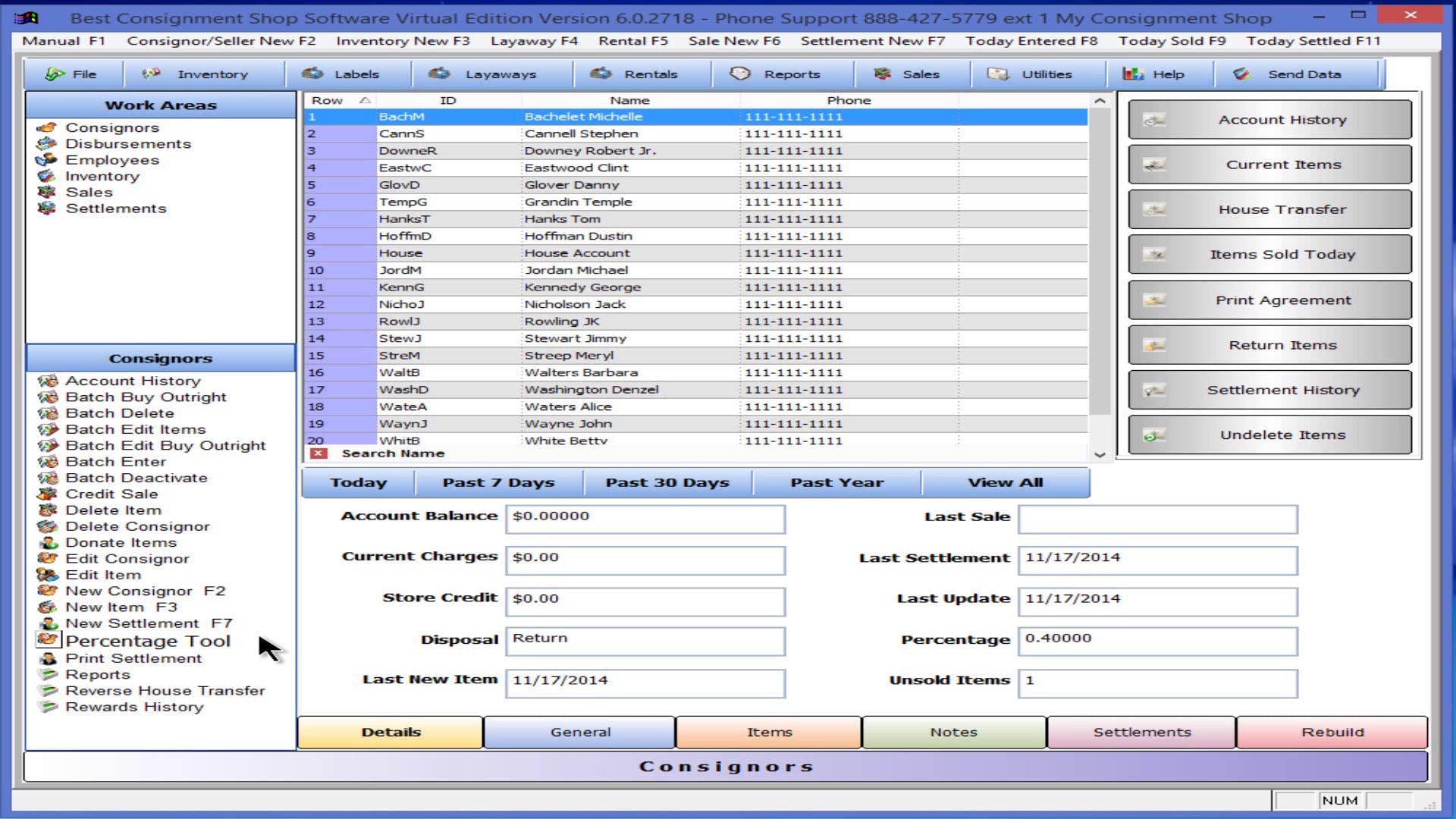The image size is (1456, 819).
Task: Click the Rebuild button
Action: tap(1332, 732)
